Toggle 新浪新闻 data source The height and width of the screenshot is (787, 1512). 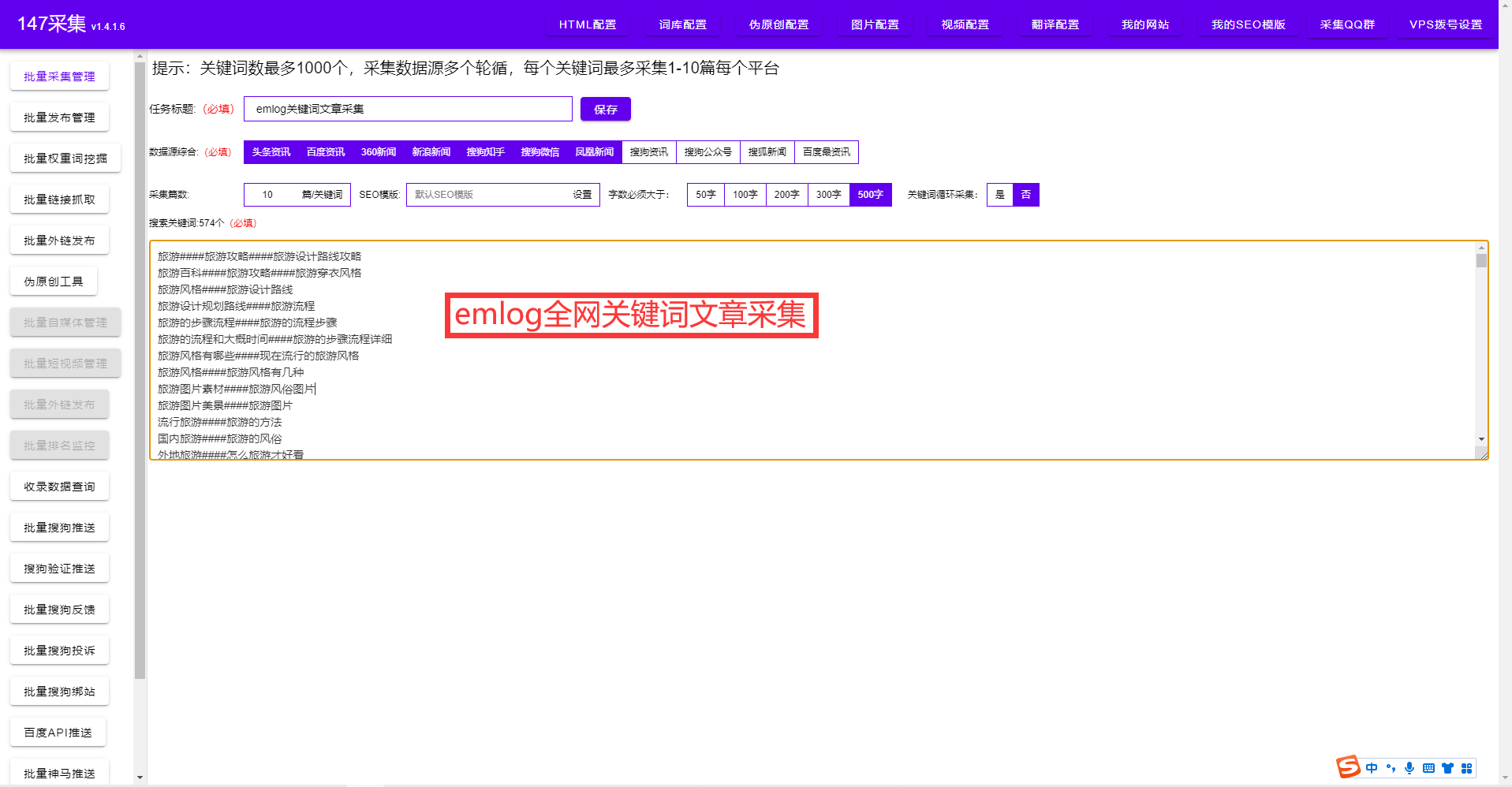click(x=431, y=152)
